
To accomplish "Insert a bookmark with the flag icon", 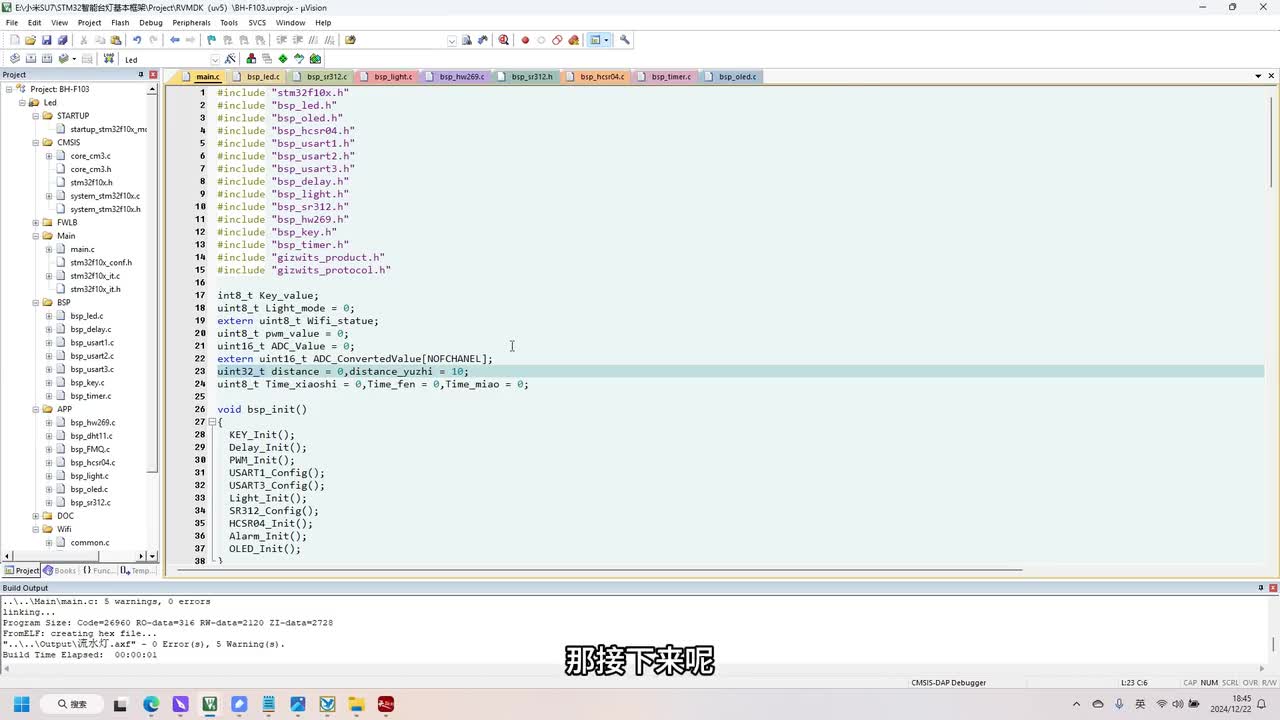I will coord(211,40).
